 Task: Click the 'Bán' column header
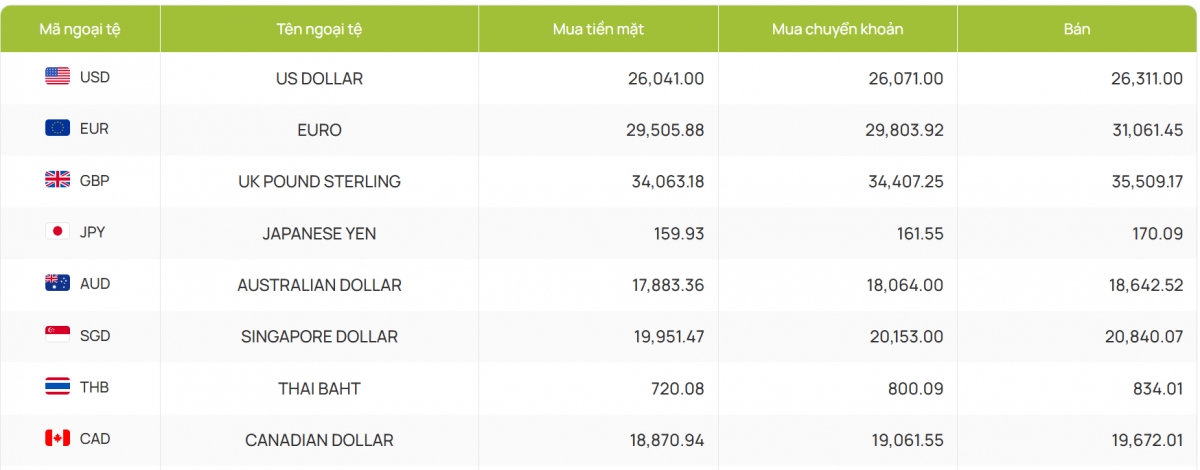[x=1077, y=29]
